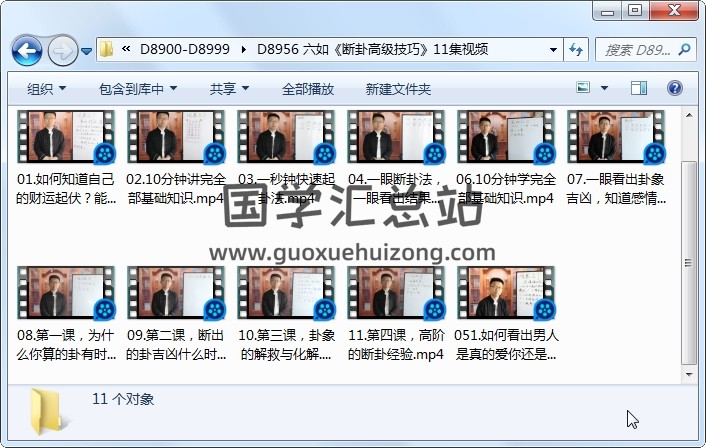Refresh the current folder view
Viewport: 706px width, 448px height.
pyautogui.click(x=576, y=50)
